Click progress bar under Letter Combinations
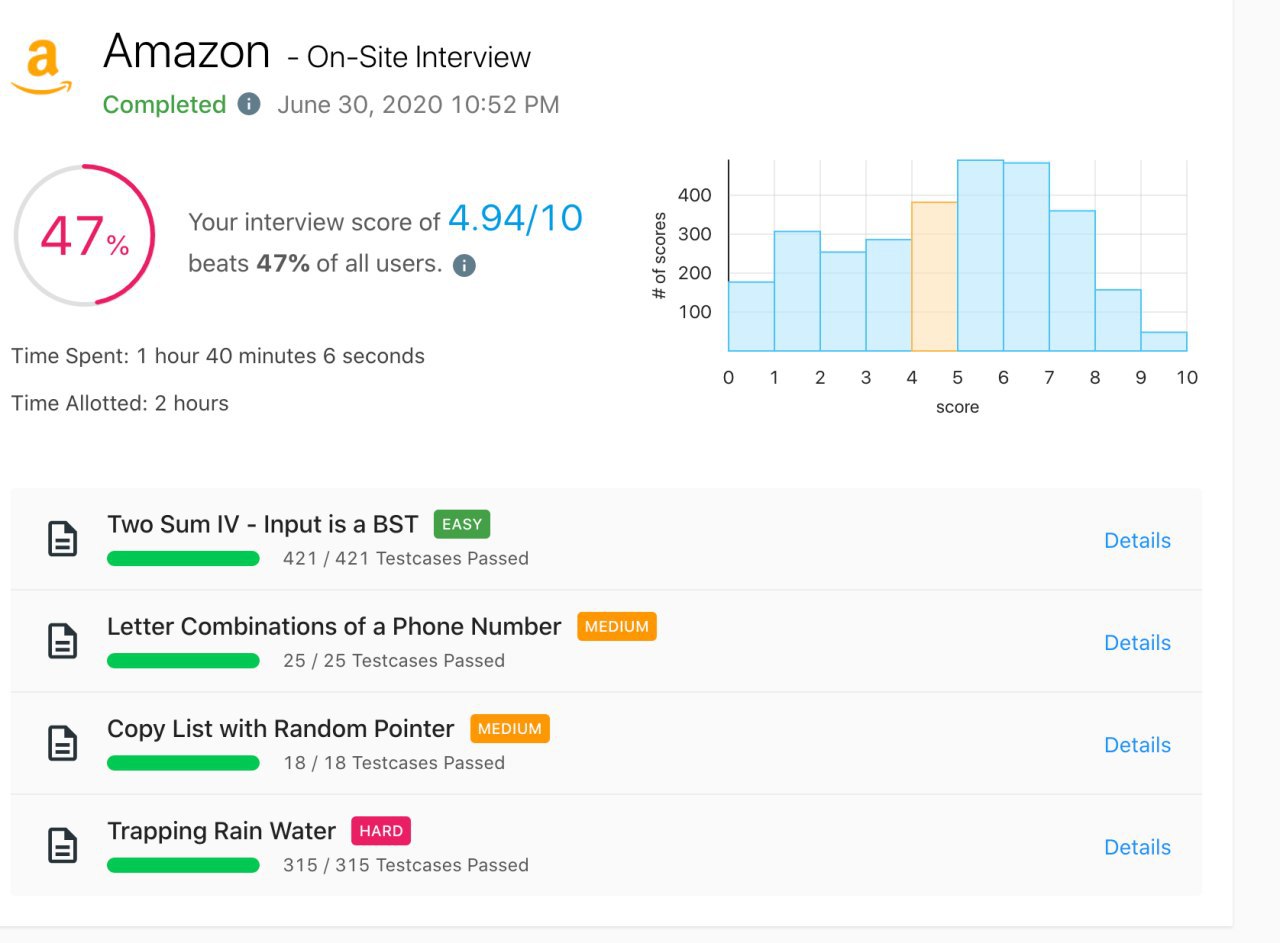 pyautogui.click(x=183, y=660)
